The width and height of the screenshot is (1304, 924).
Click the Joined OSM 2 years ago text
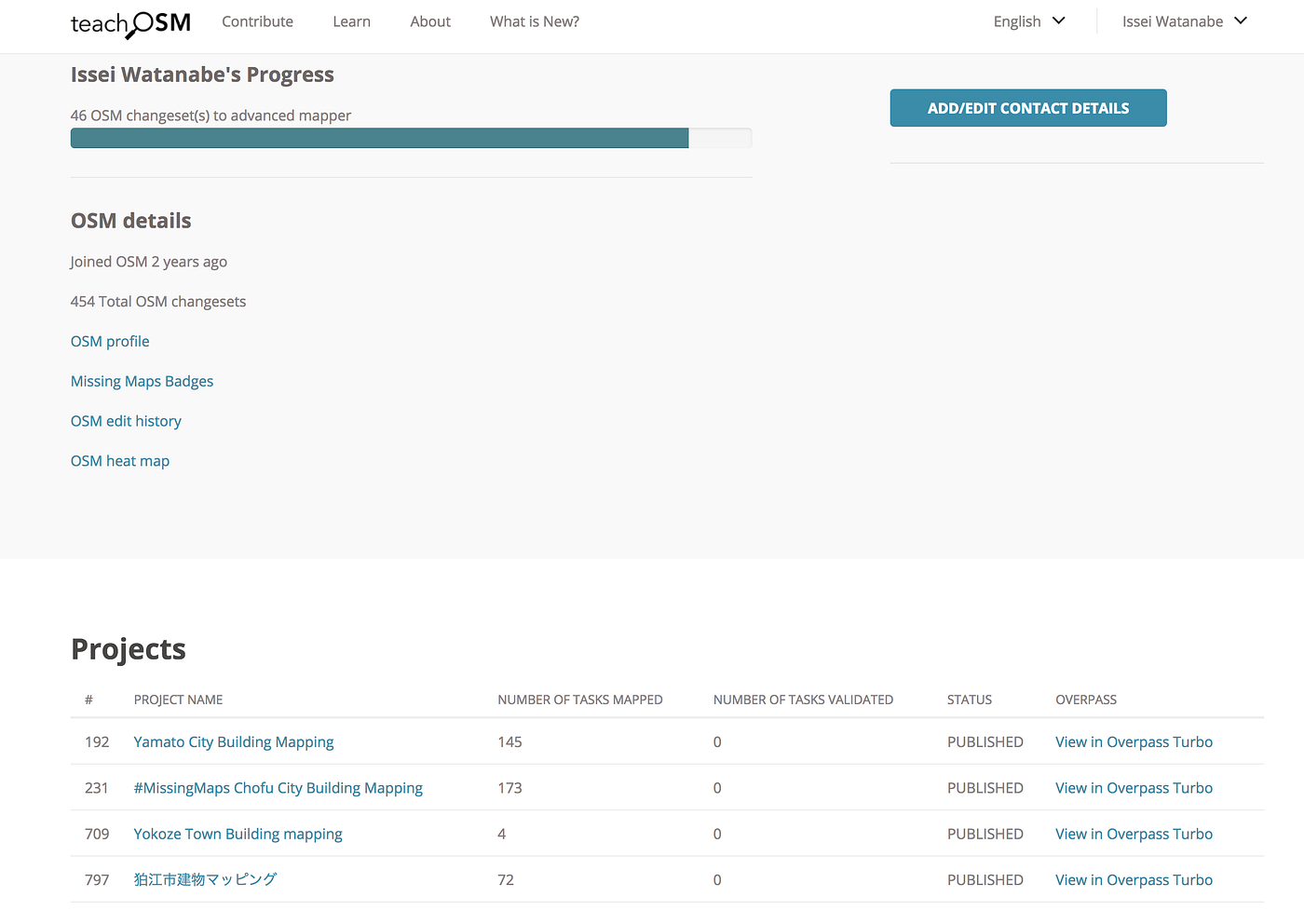149,262
